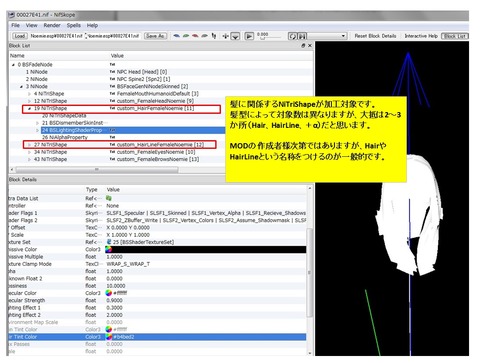Click the Load button
The height and width of the screenshot is (363, 480).
20,36
